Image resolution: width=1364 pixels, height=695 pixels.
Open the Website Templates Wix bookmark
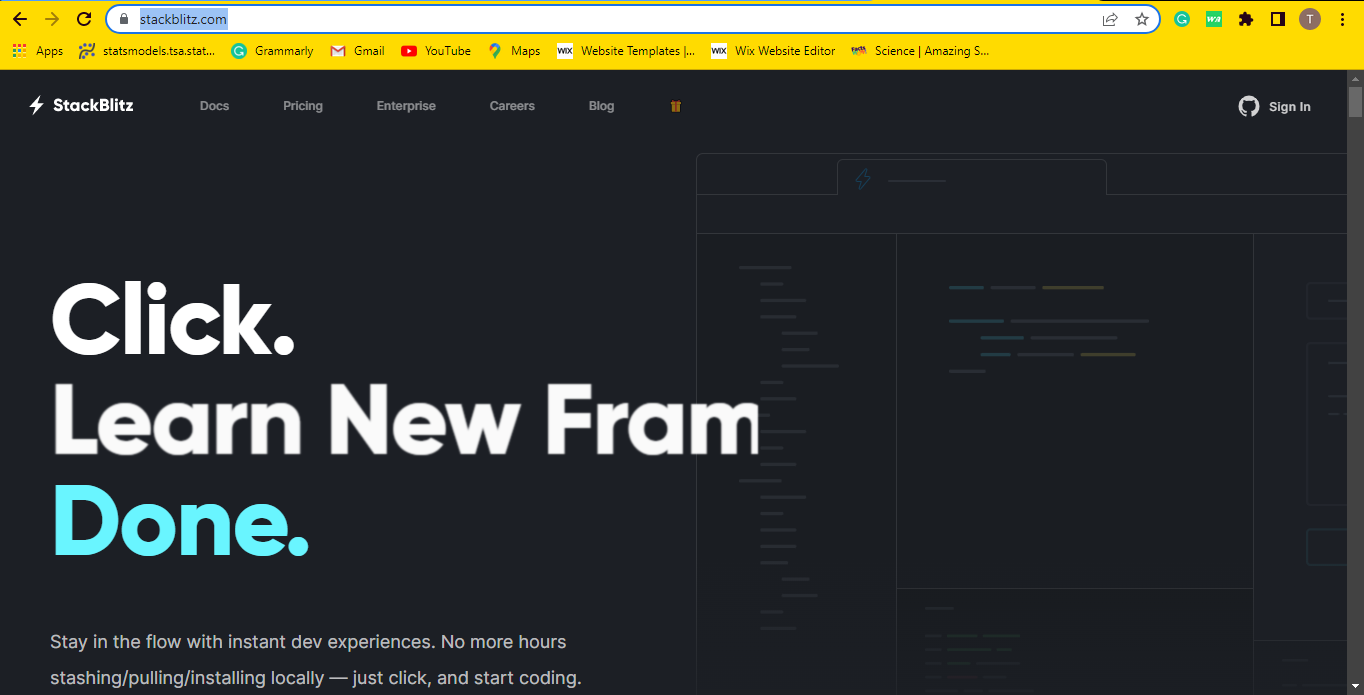pyautogui.click(x=626, y=51)
